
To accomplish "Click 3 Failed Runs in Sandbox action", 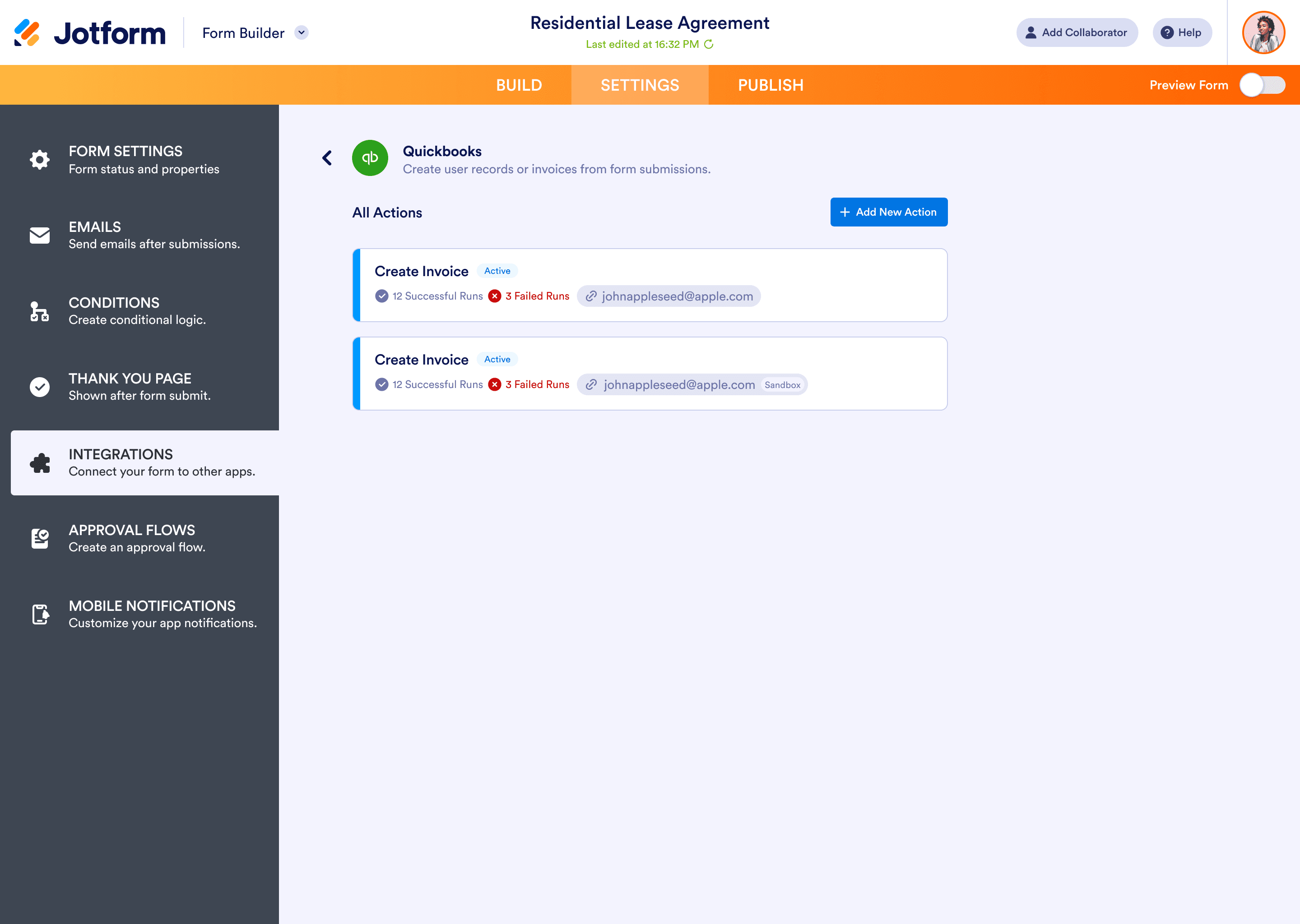I will [537, 385].
